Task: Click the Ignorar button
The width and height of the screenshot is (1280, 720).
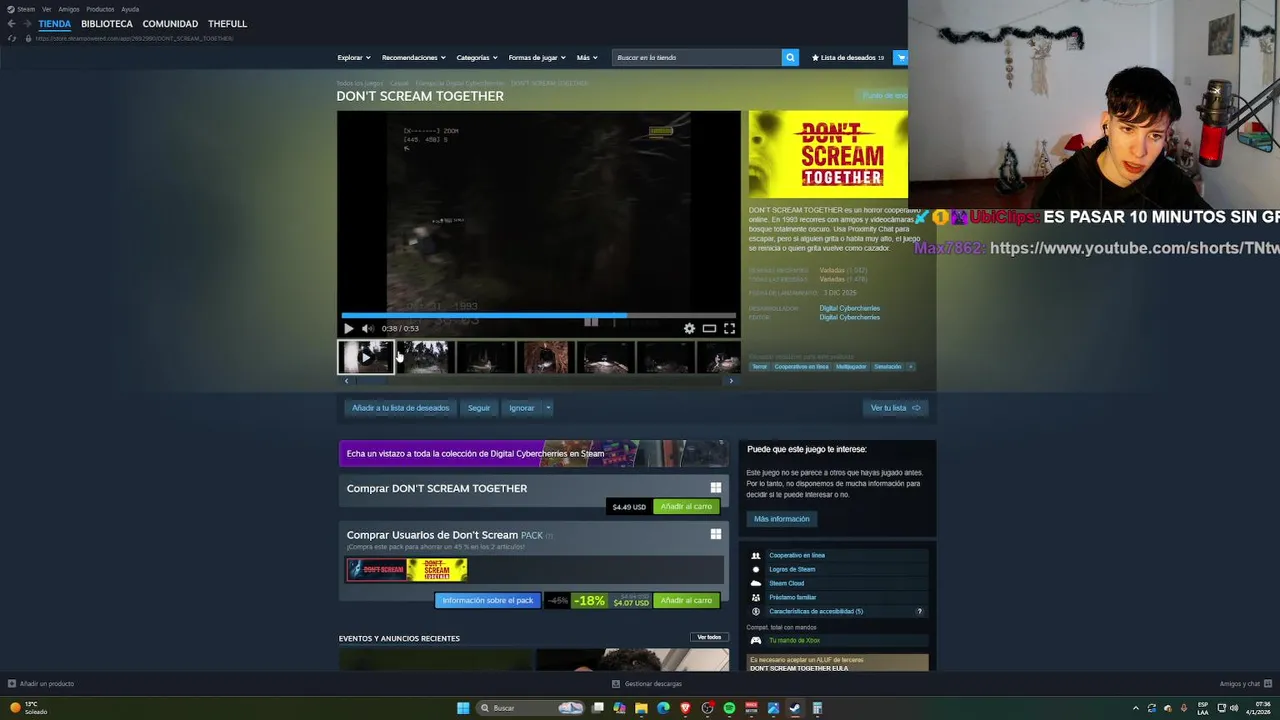Action: 521,408
